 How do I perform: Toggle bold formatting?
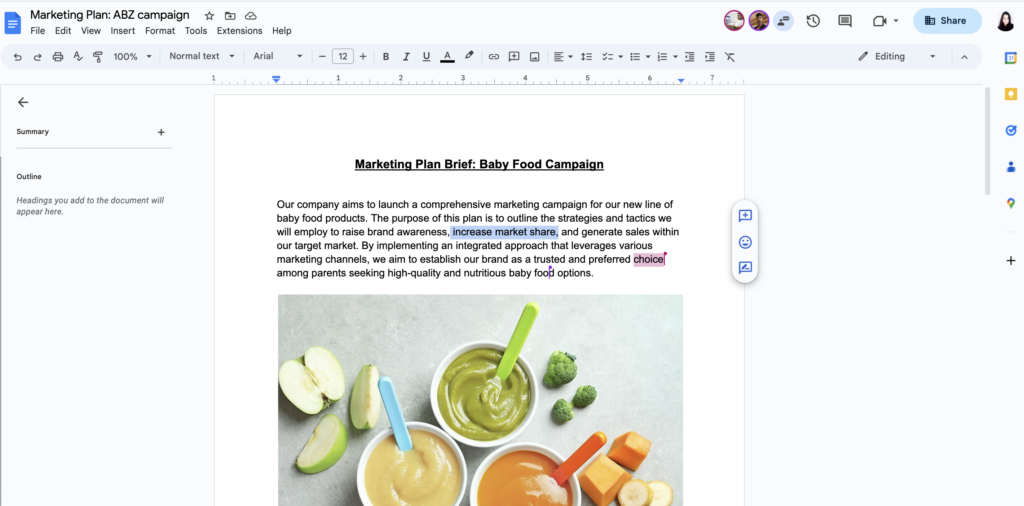pos(386,57)
